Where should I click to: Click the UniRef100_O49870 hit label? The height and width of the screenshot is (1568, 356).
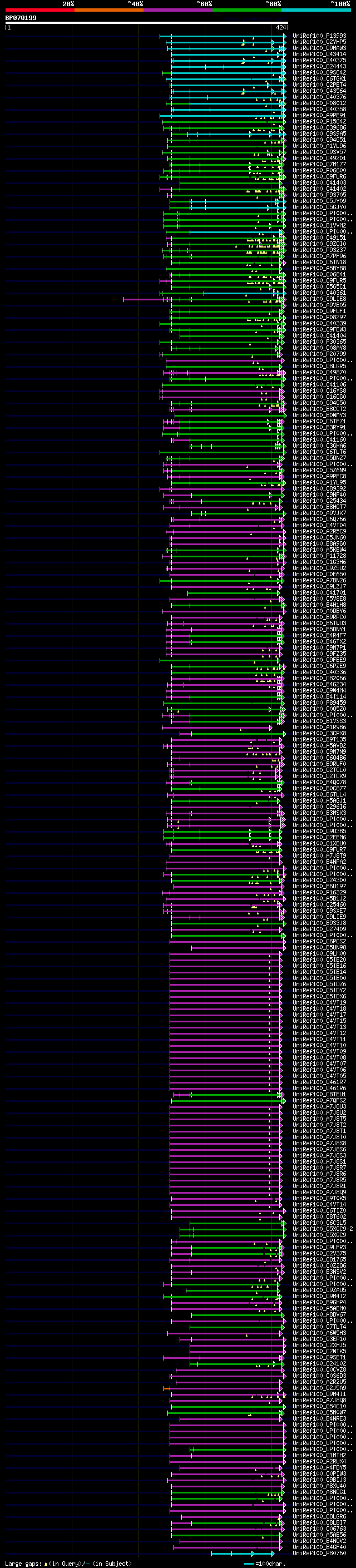coord(319,373)
